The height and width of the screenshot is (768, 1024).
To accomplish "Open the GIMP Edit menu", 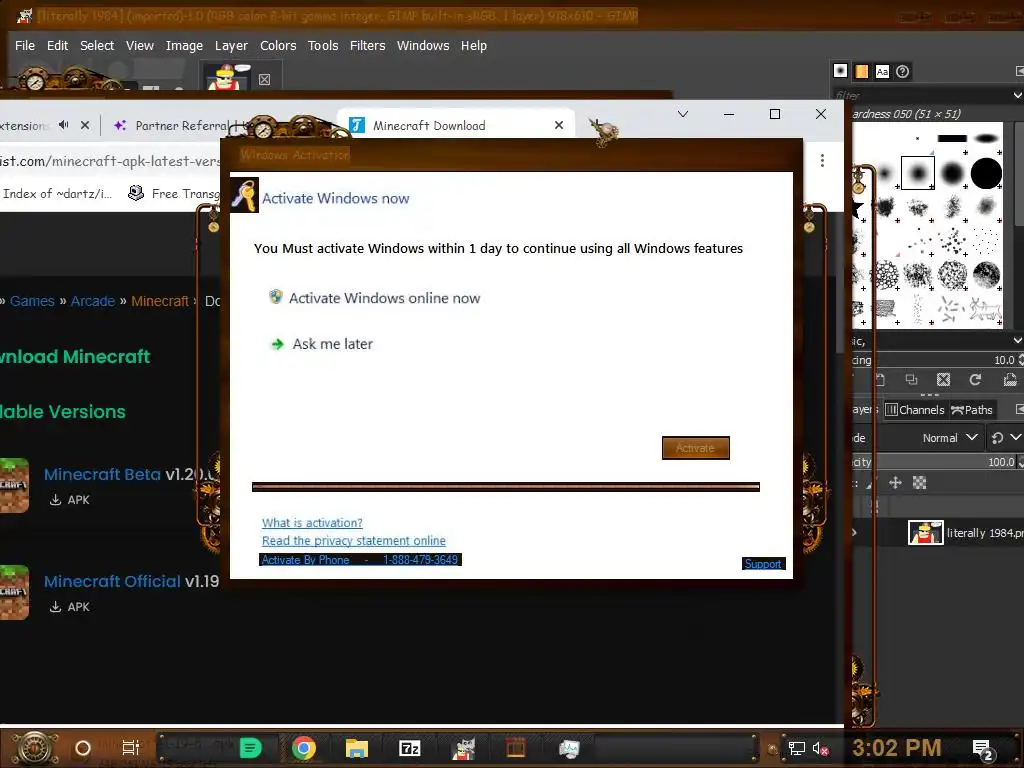I will tap(57, 45).
